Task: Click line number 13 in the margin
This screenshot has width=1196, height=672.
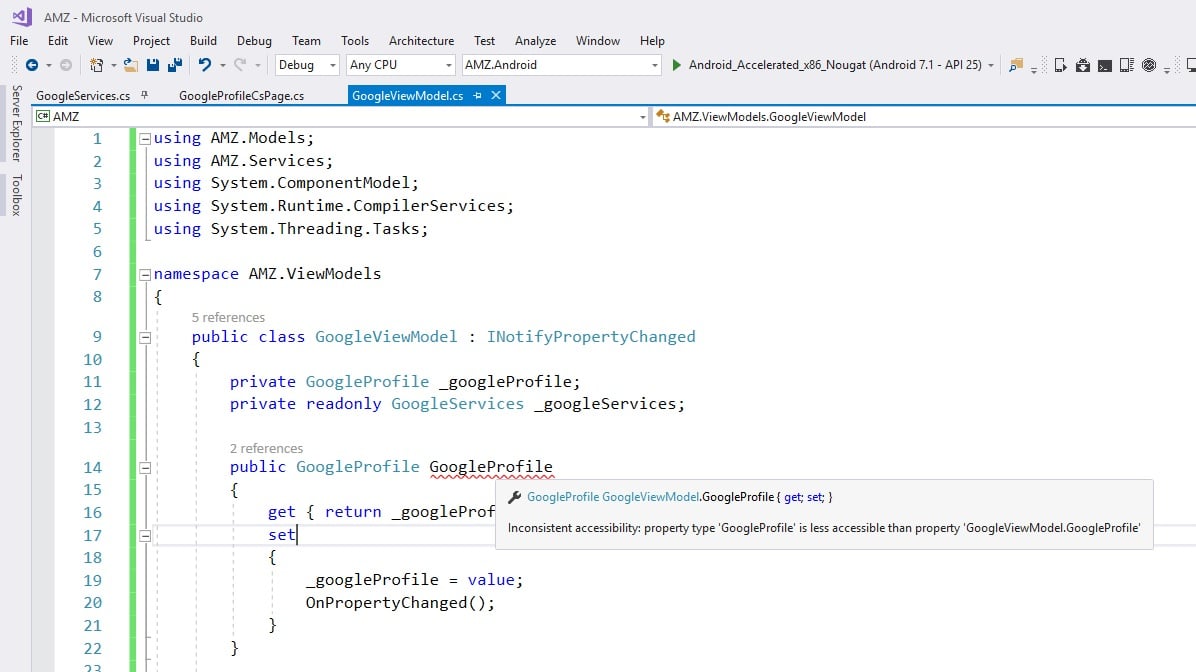Action: coord(92,427)
